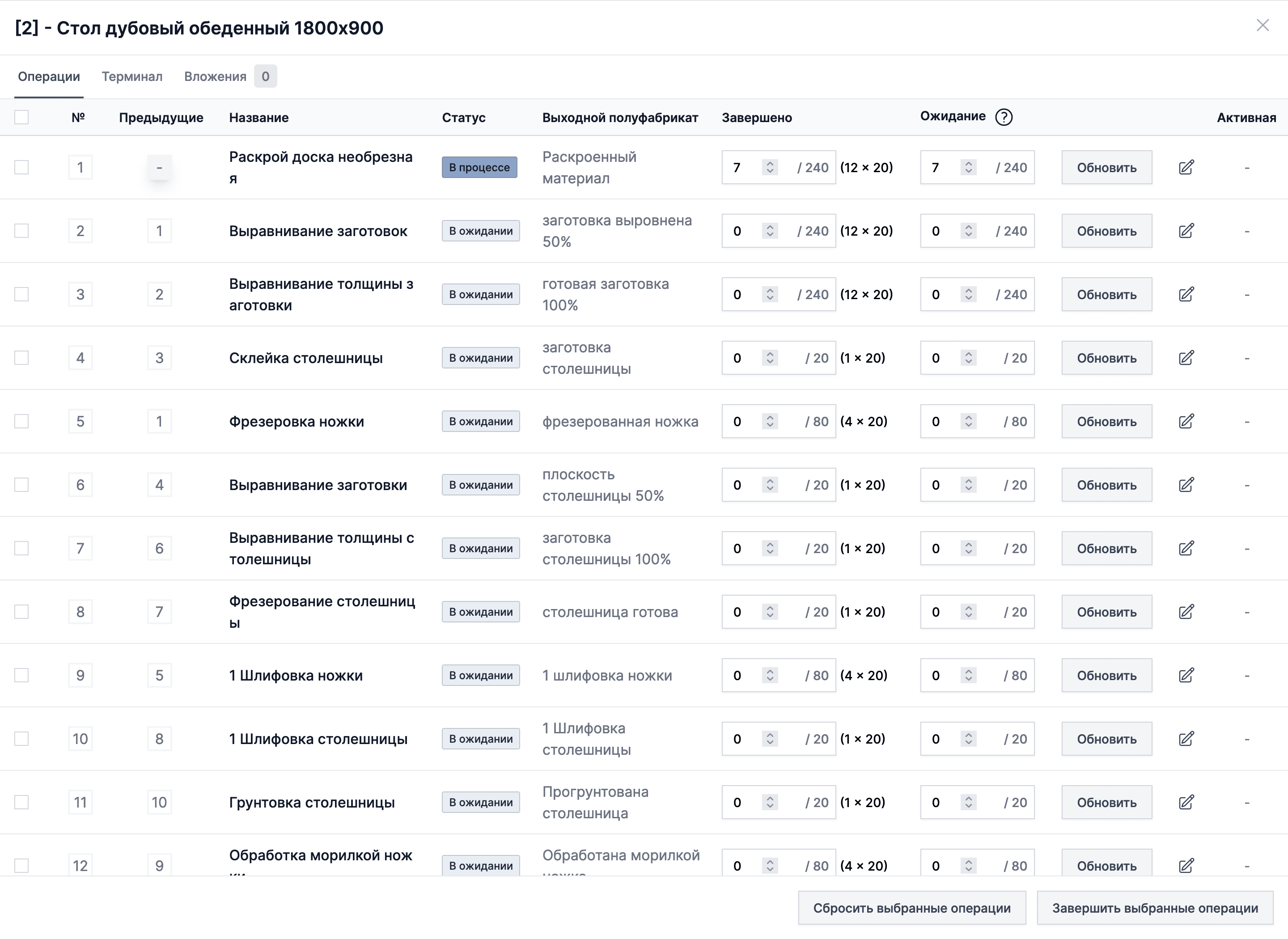Click question mark icon next to Ожидание header
This screenshot has height=939, width=1288.
coord(1004,117)
